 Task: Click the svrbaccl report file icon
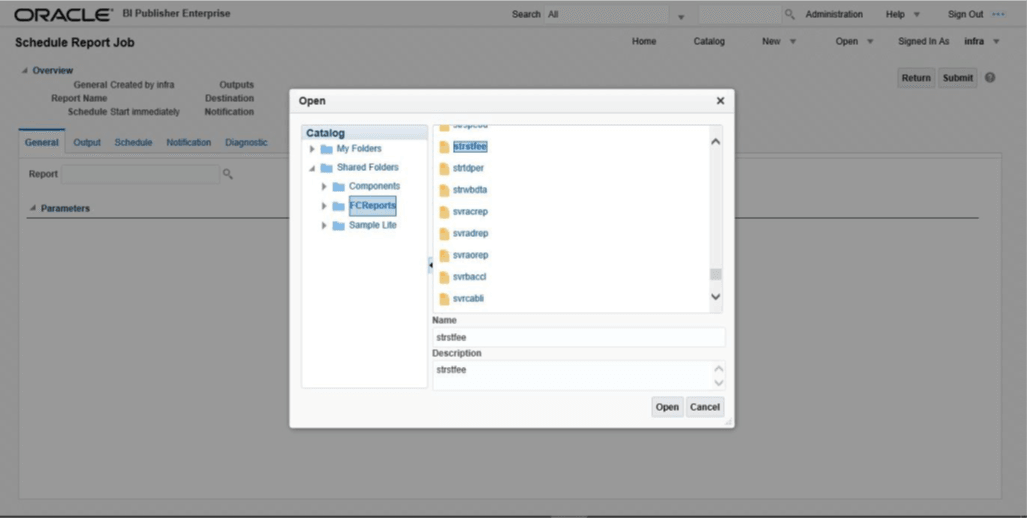coord(444,277)
